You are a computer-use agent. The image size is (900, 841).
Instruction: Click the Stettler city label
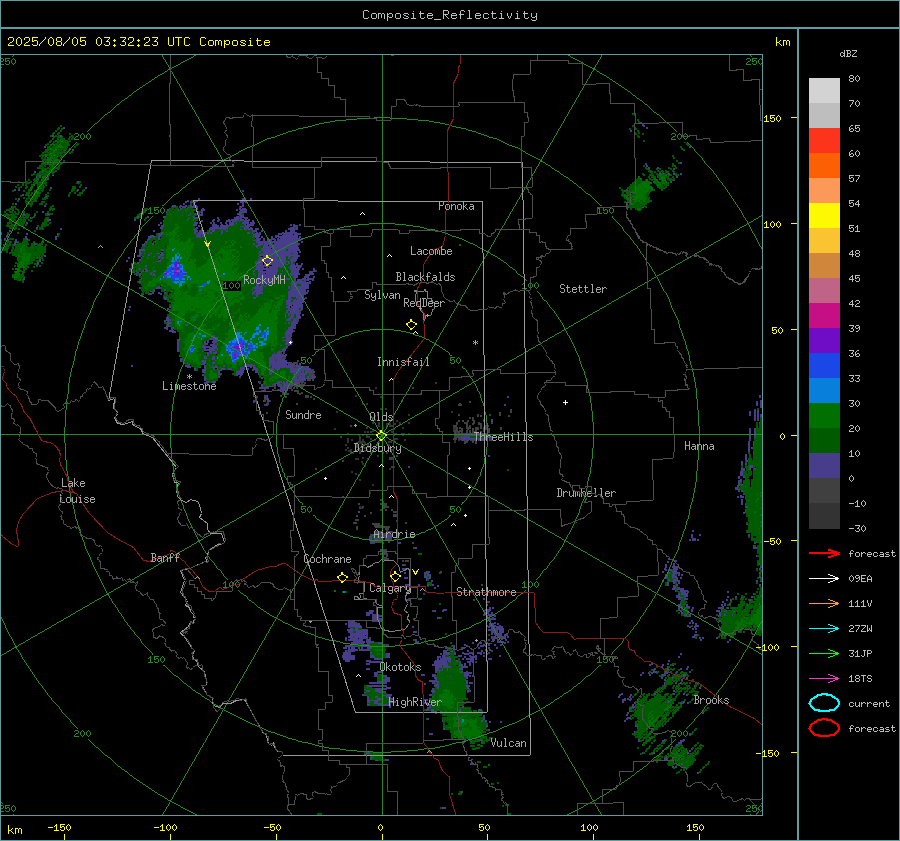(583, 289)
